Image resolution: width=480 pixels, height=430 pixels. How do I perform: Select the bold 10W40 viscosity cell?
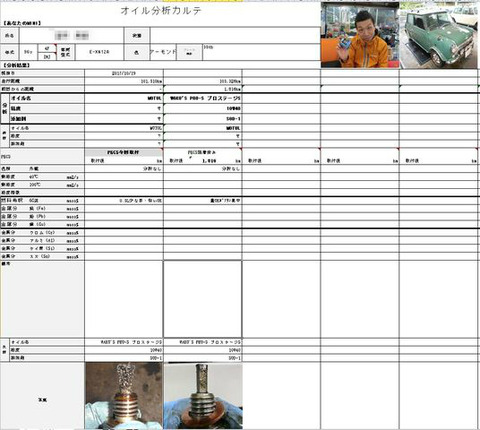pyautogui.click(x=202, y=109)
